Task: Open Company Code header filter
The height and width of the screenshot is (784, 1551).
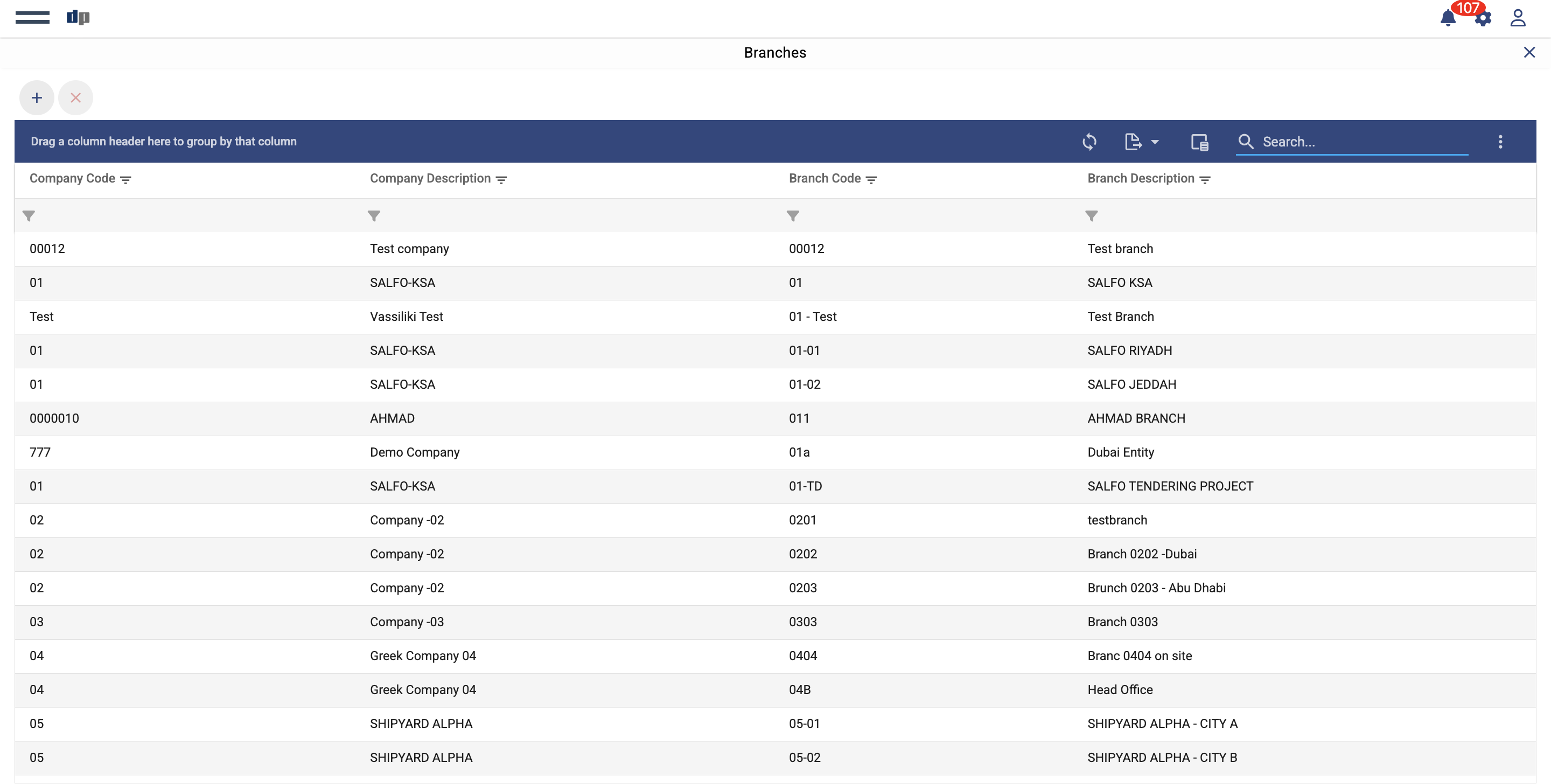Action: click(125, 179)
